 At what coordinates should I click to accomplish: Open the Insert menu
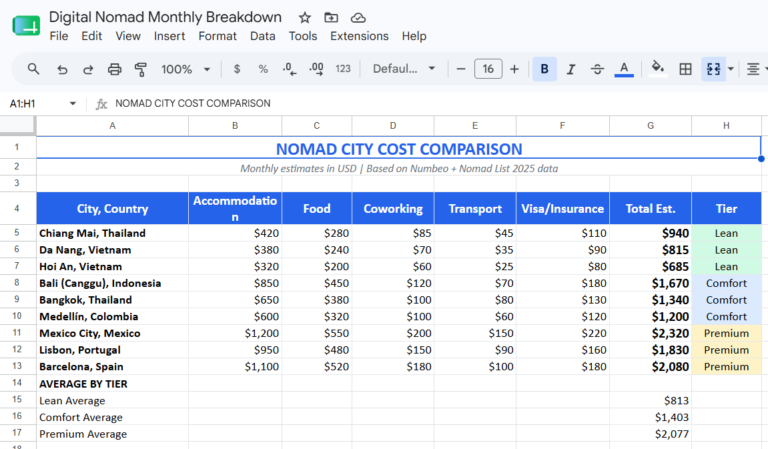coord(169,36)
